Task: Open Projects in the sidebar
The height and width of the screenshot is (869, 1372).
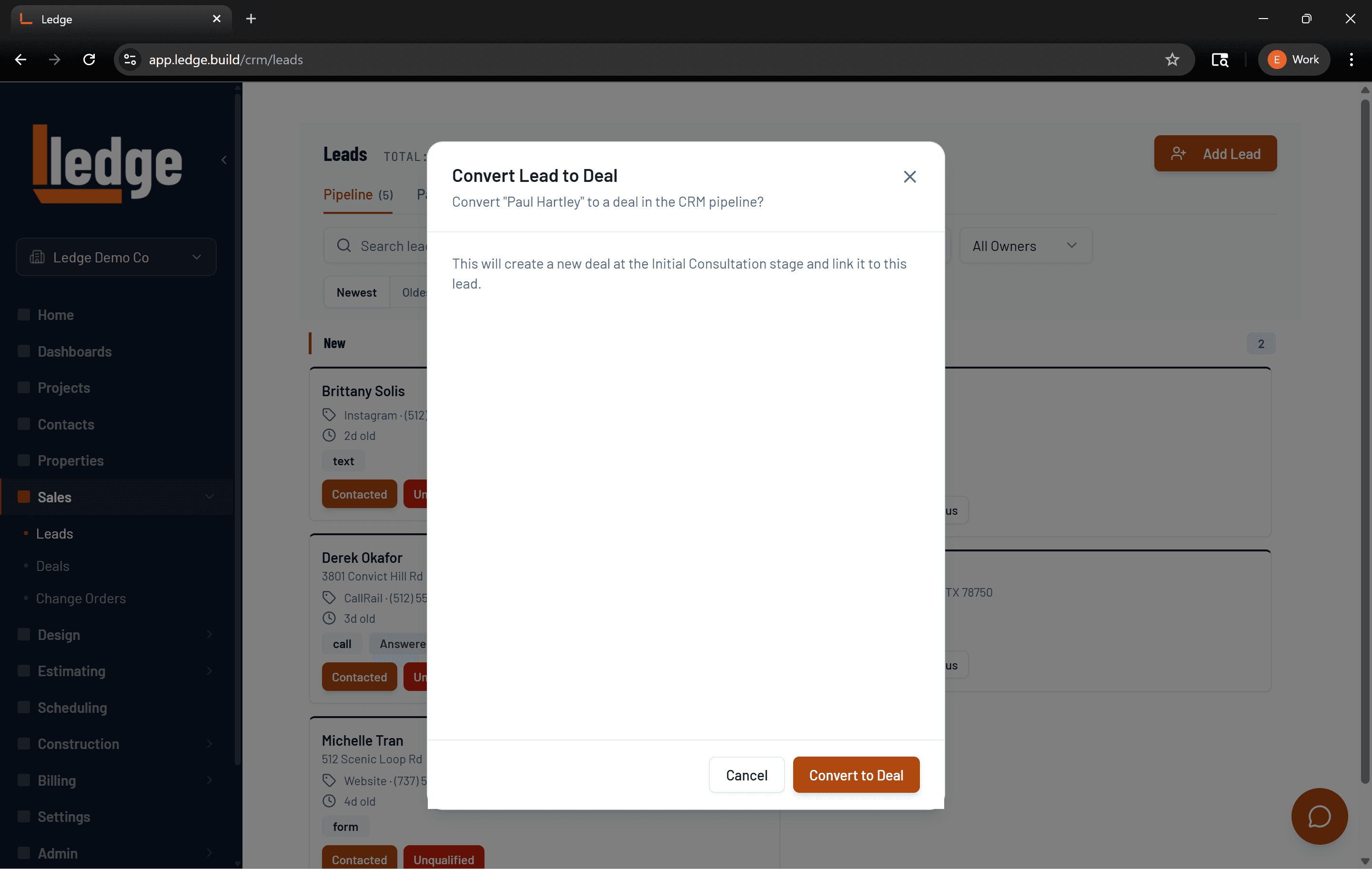Action: click(63, 388)
